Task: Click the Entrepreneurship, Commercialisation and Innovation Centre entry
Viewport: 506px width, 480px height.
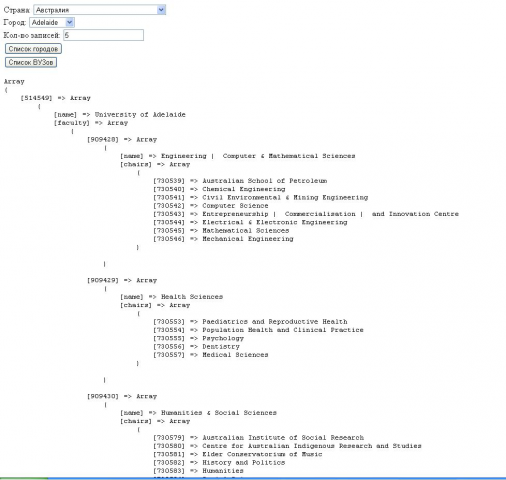Action: 306,214
